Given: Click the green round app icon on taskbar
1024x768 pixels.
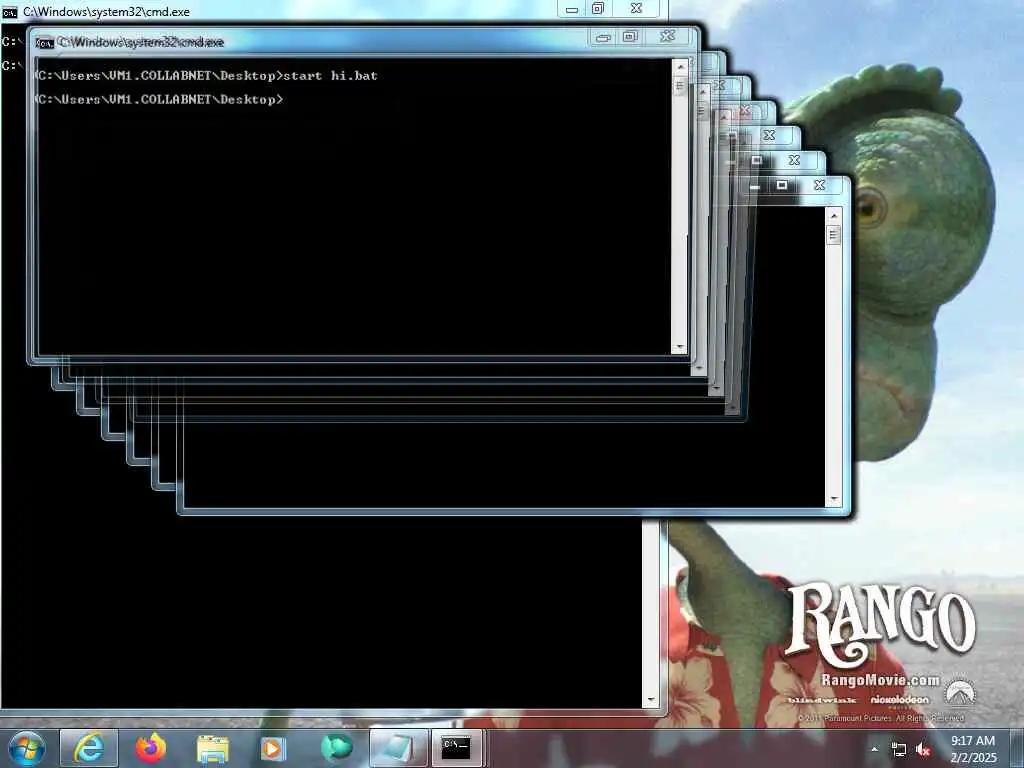Looking at the screenshot, I should pyautogui.click(x=336, y=748).
